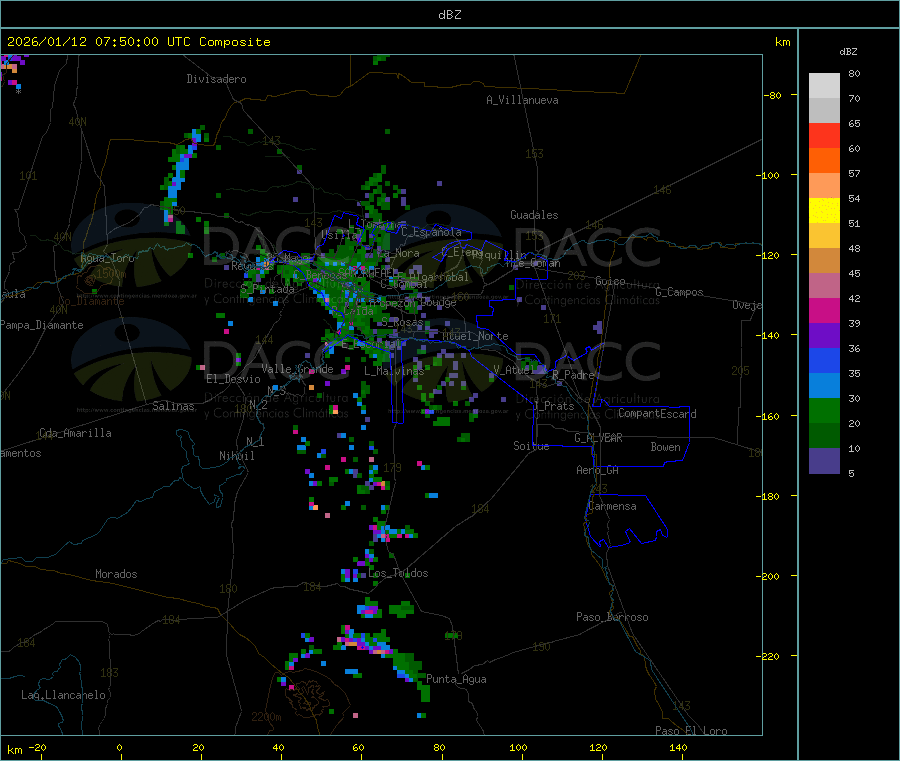900x761 pixels.
Task: Select the Valle_Grande label
Action: [297, 369]
